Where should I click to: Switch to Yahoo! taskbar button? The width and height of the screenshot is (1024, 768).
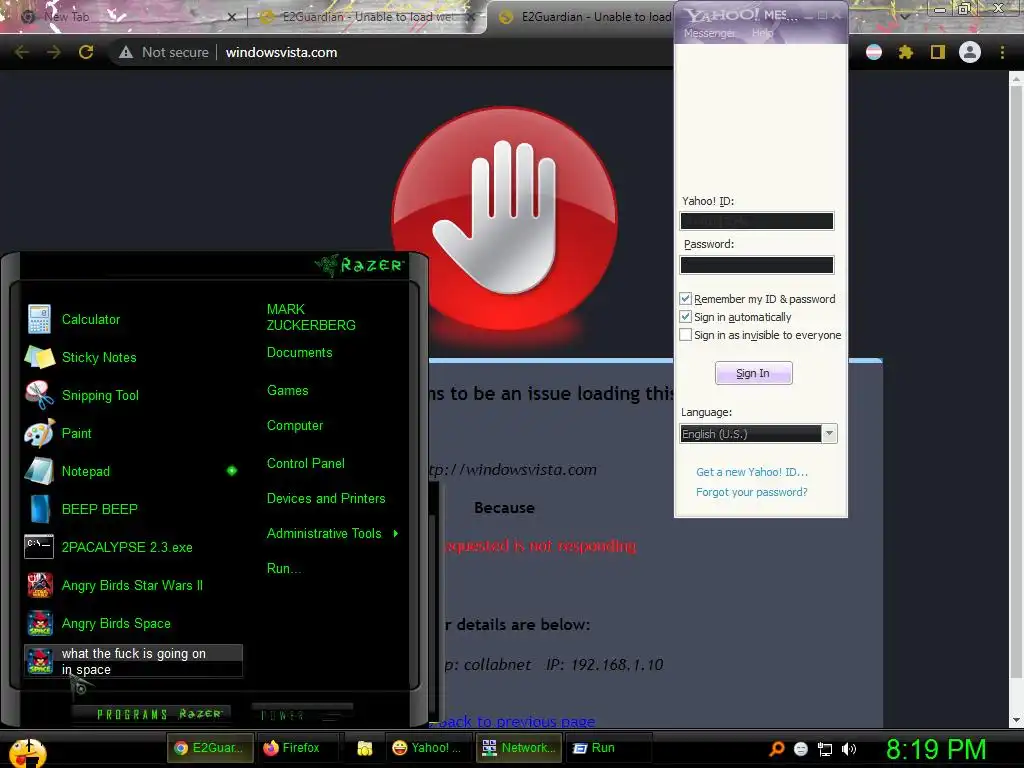tap(428, 748)
